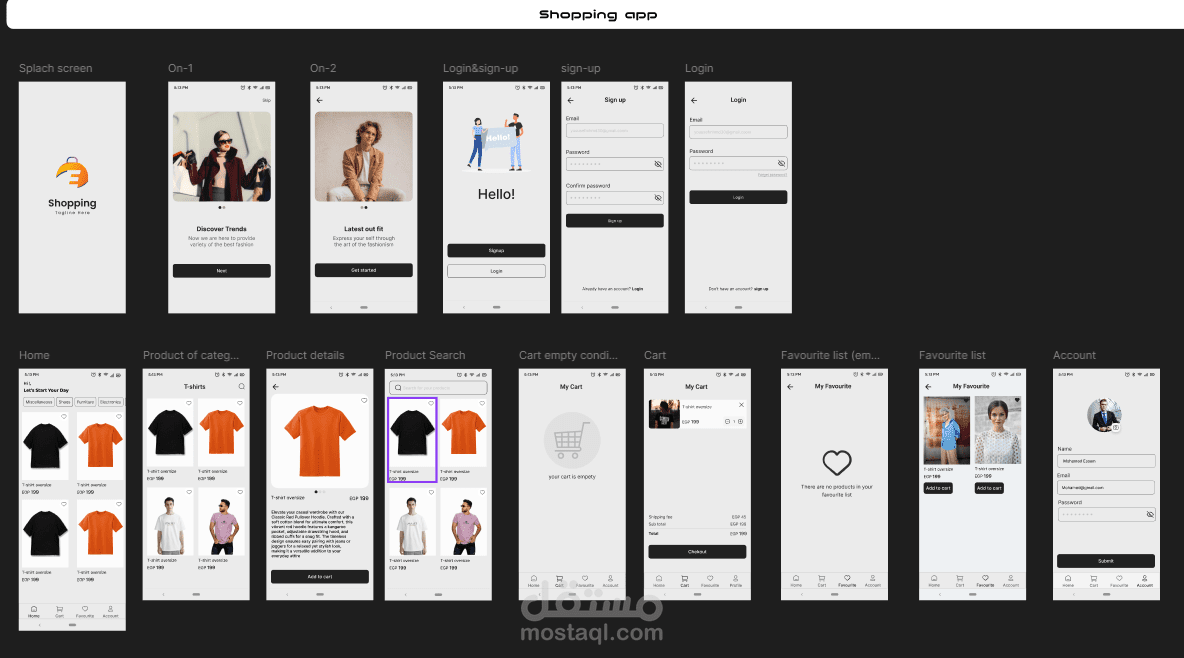Open Account from Home screen bottom navigation
1184x658 pixels.
110,611
